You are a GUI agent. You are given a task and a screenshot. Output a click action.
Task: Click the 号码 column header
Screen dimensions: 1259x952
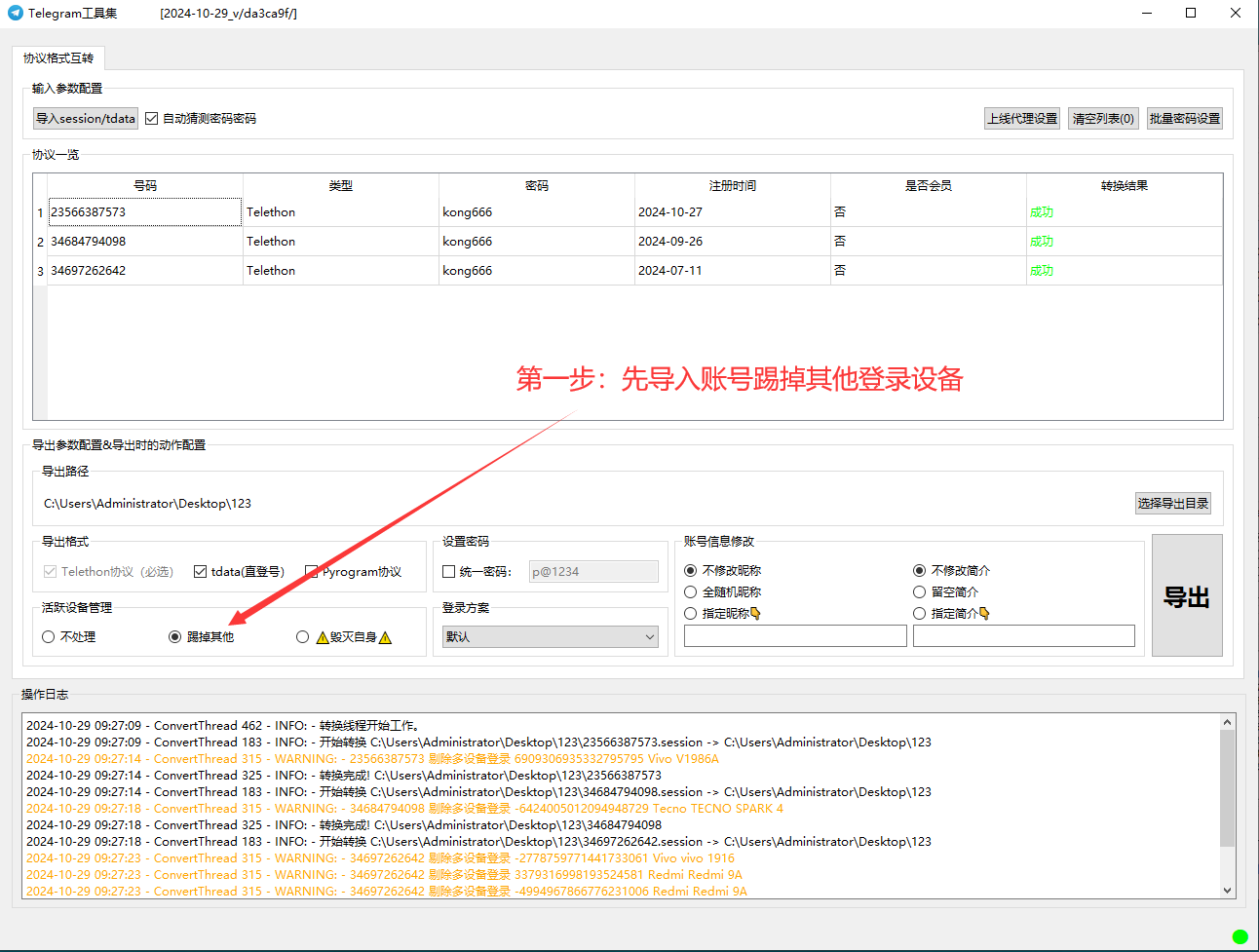[x=145, y=185]
